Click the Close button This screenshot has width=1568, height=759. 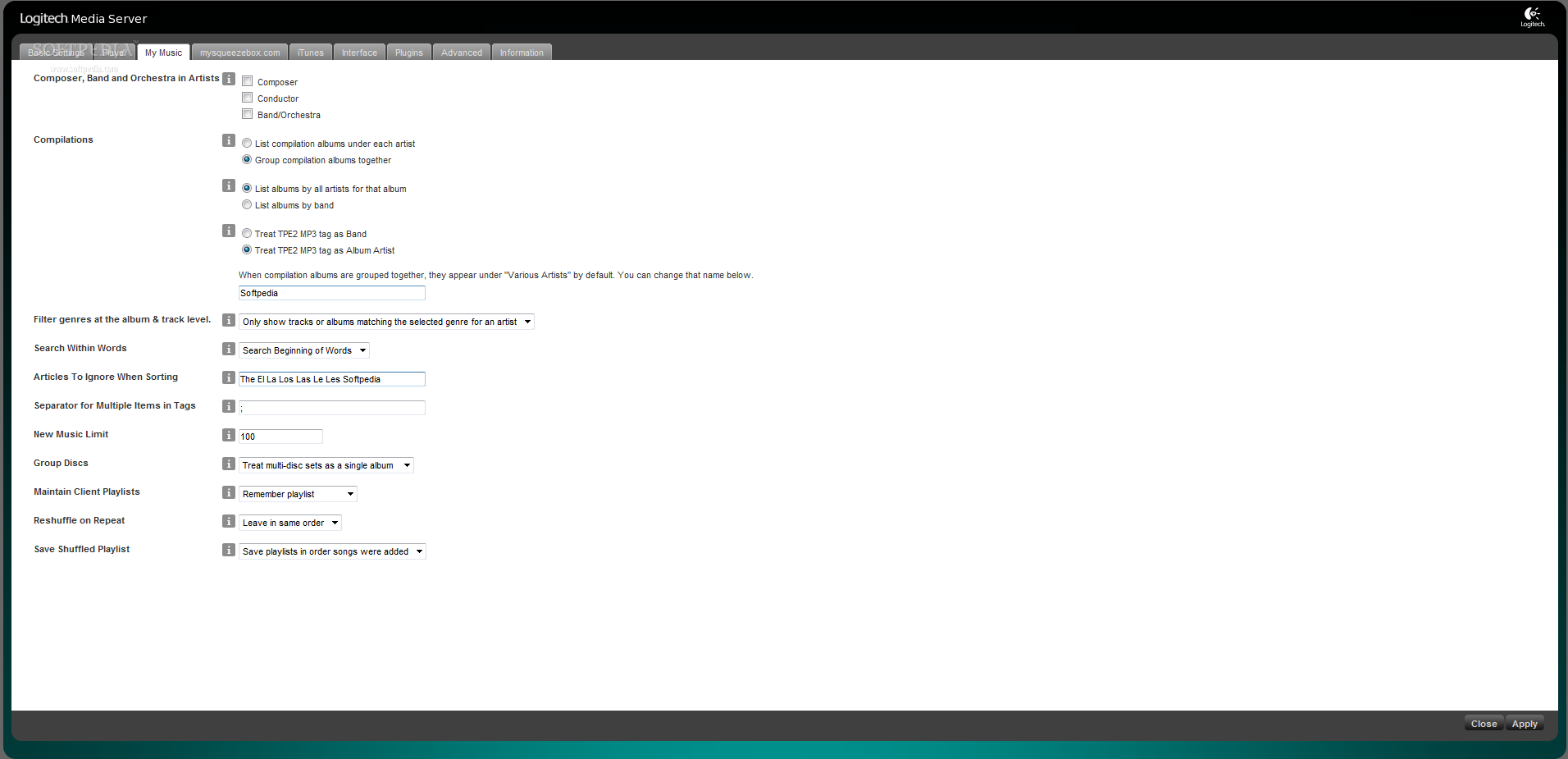click(x=1484, y=724)
